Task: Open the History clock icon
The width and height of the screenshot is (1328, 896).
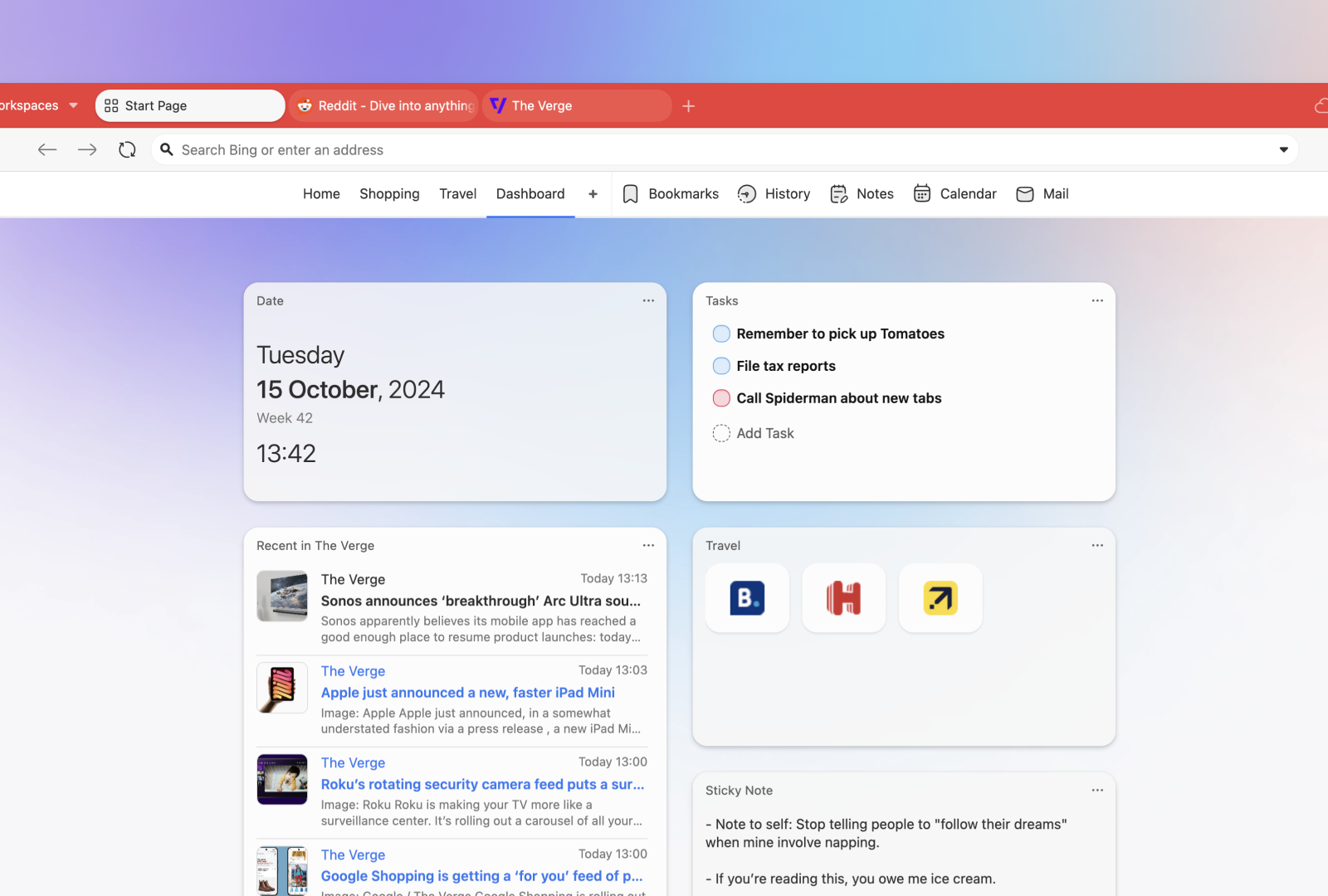Action: pyautogui.click(x=747, y=194)
